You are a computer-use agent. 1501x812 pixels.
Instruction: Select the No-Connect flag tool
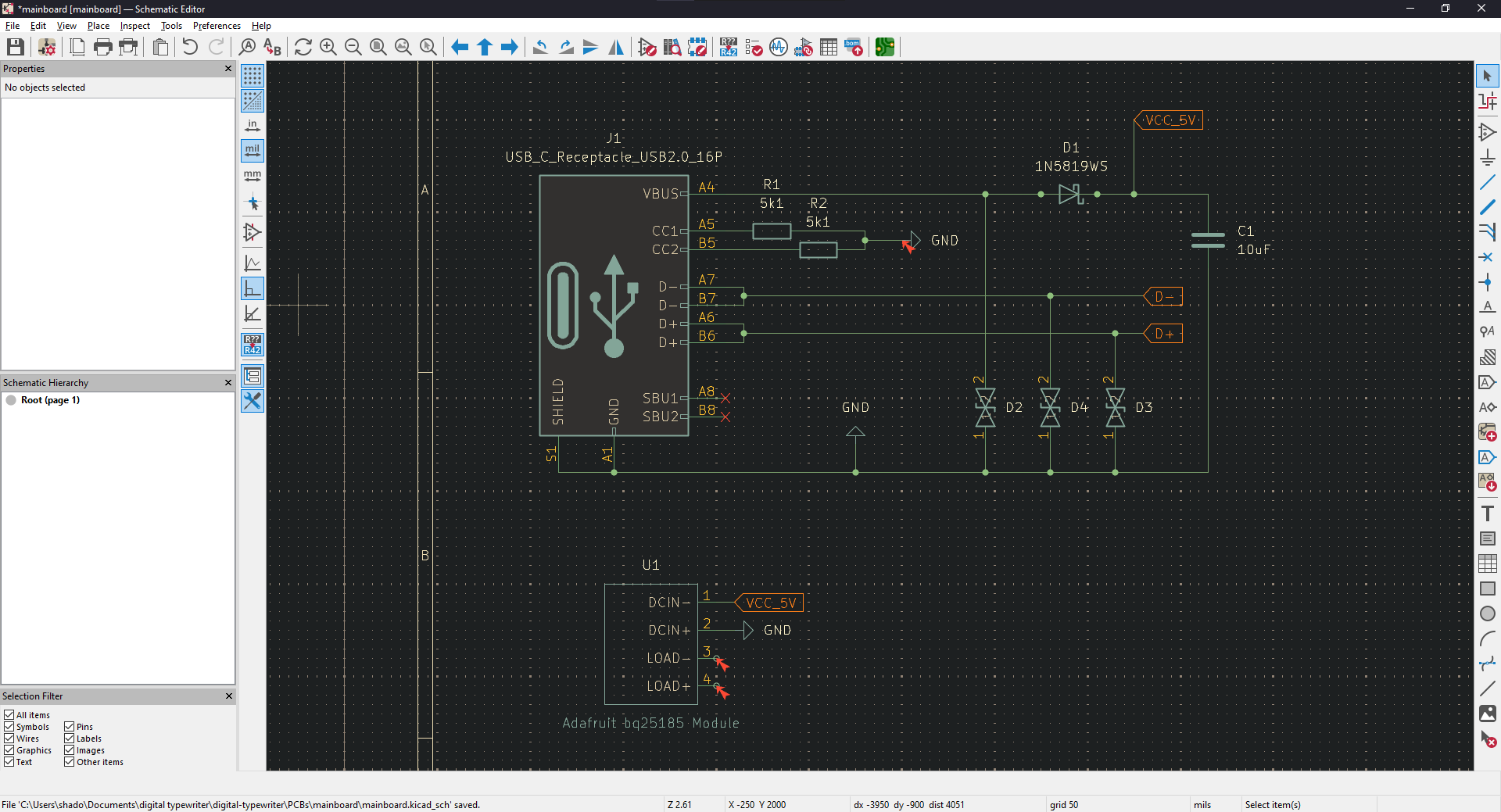1487,257
